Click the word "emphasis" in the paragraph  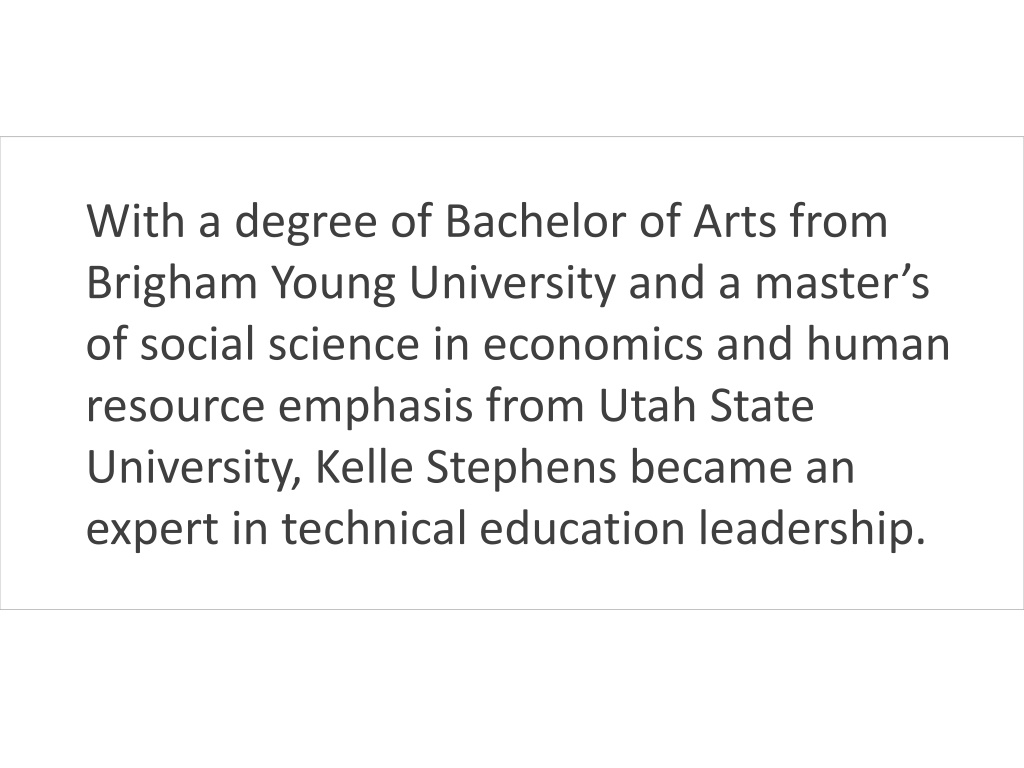point(376,408)
